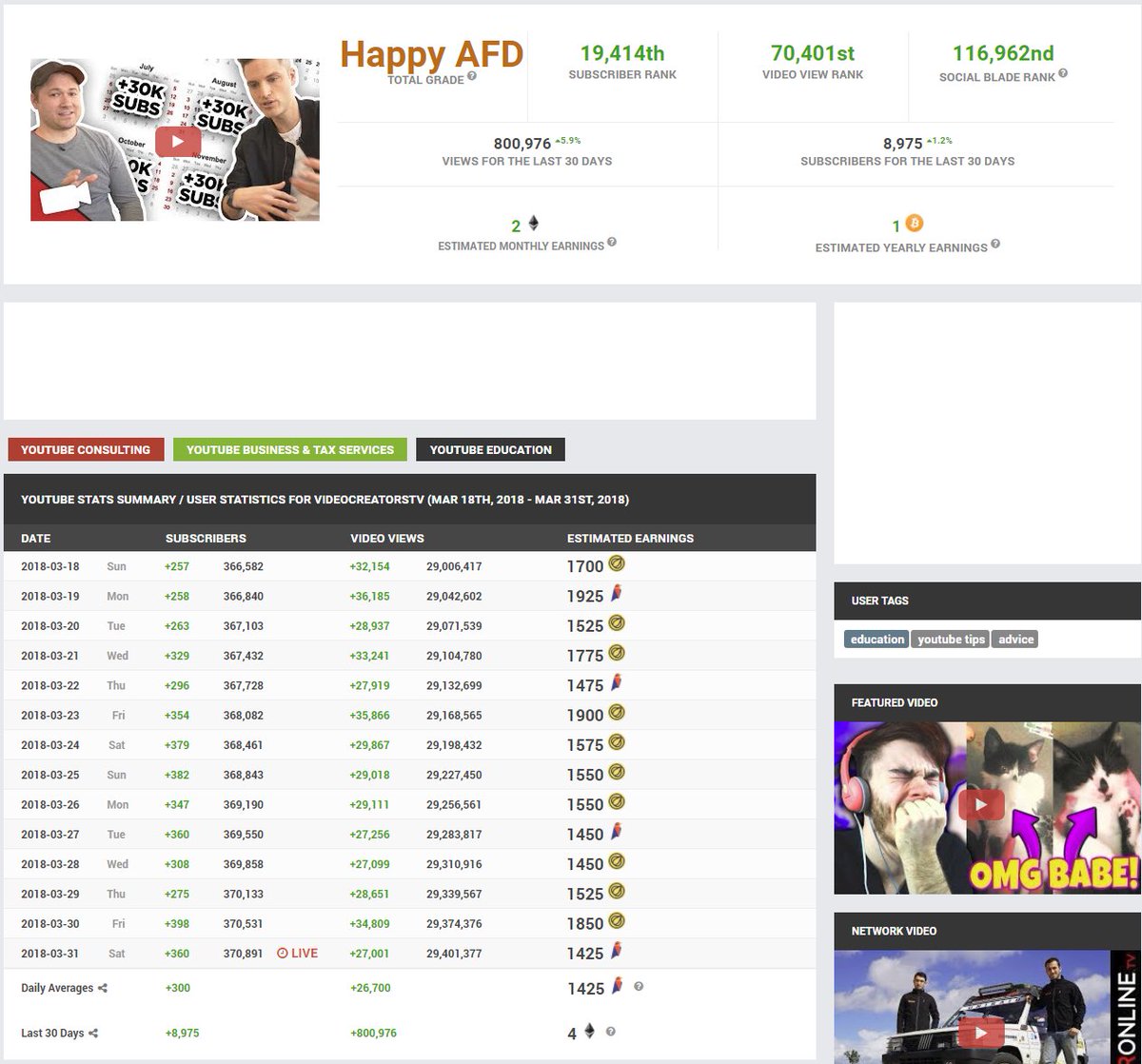Open YouTube Business & Tax Services tab

pyautogui.click(x=290, y=449)
